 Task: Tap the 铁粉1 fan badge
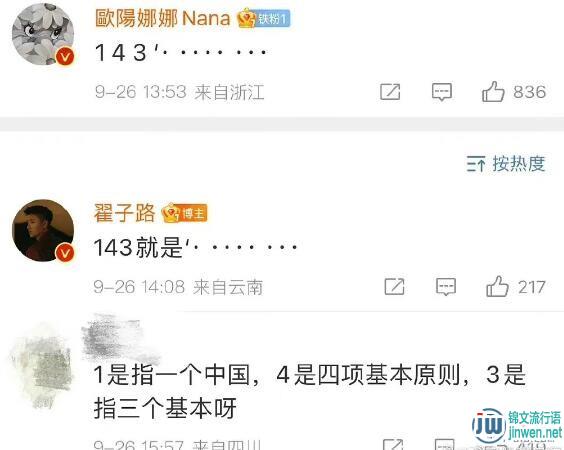coord(264,18)
